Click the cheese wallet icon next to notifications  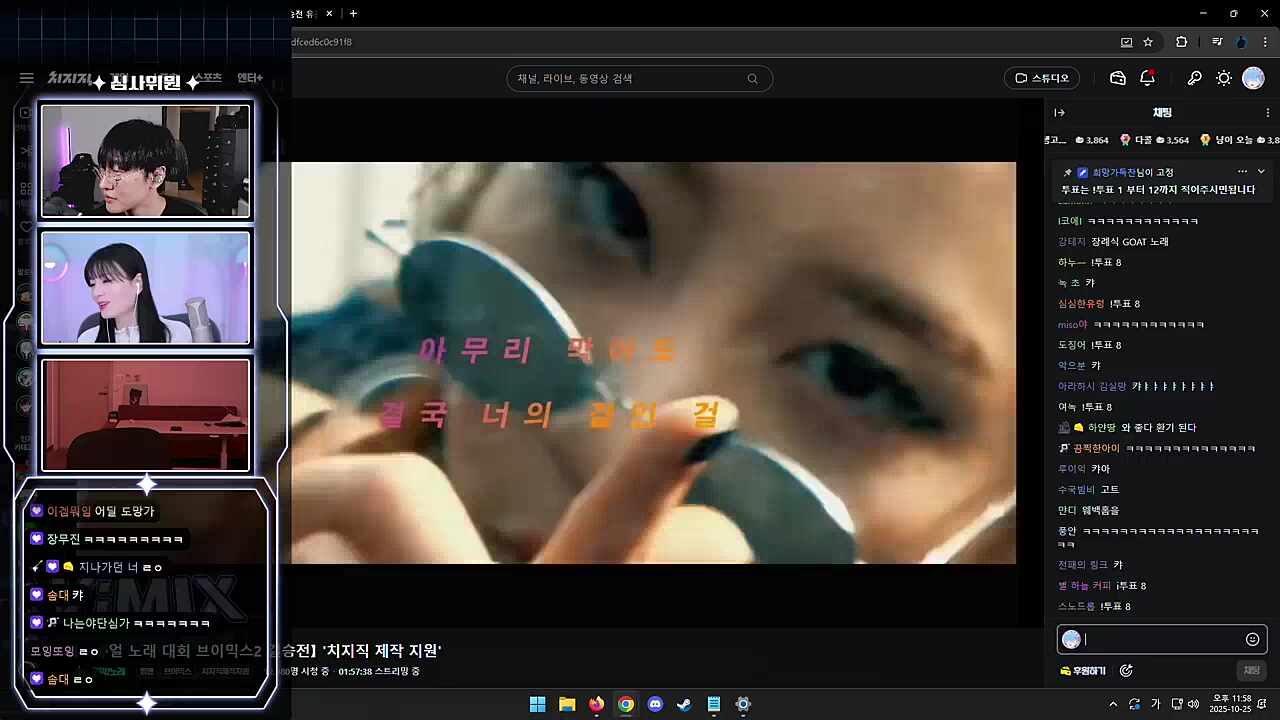pos(1117,77)
